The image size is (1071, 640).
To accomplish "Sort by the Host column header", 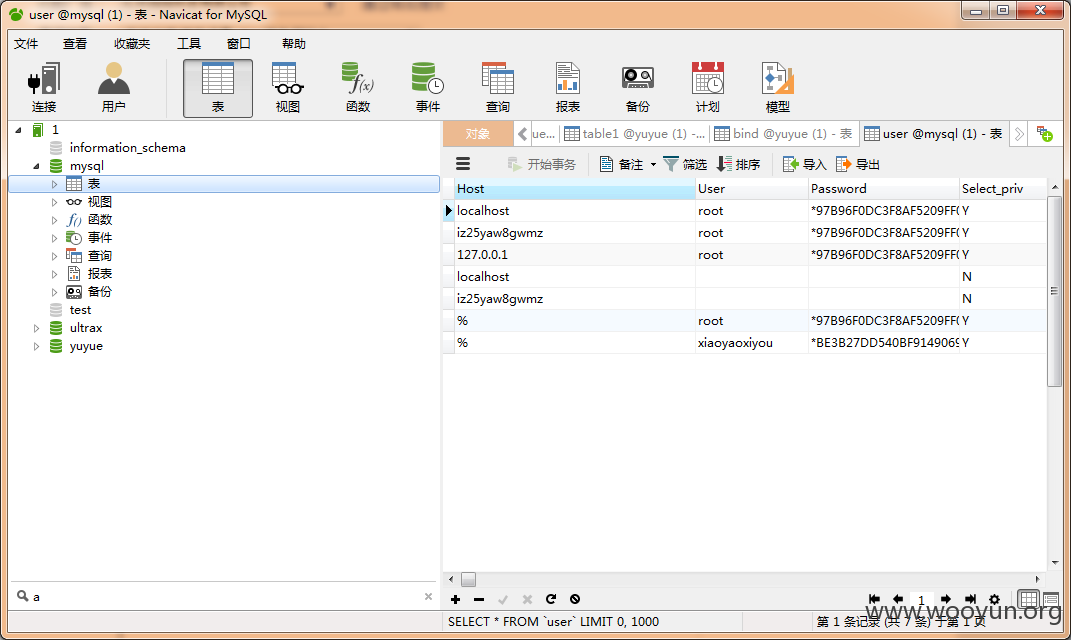I will click(x=575, y=189).
